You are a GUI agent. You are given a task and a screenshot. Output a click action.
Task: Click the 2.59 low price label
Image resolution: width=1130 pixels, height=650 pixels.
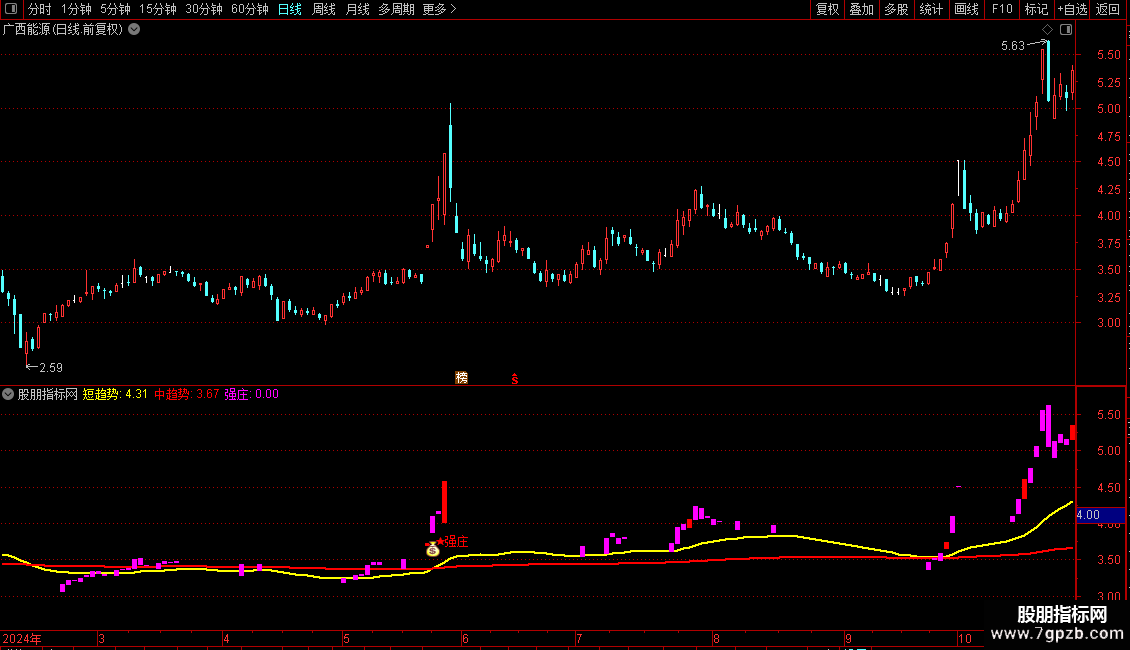pos(50,368)
